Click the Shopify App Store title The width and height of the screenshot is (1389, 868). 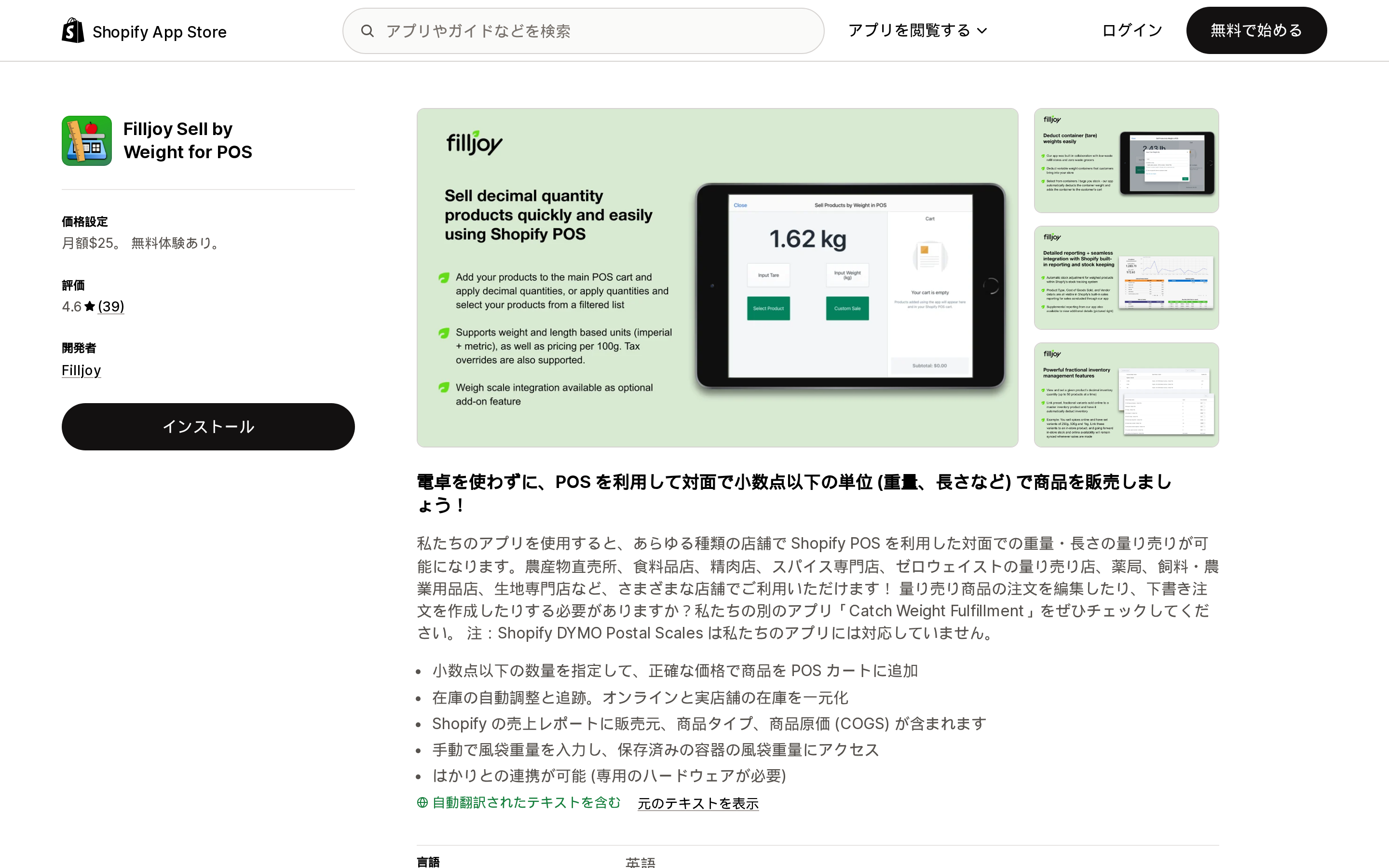pyautogui.click(x=160, y=31)
